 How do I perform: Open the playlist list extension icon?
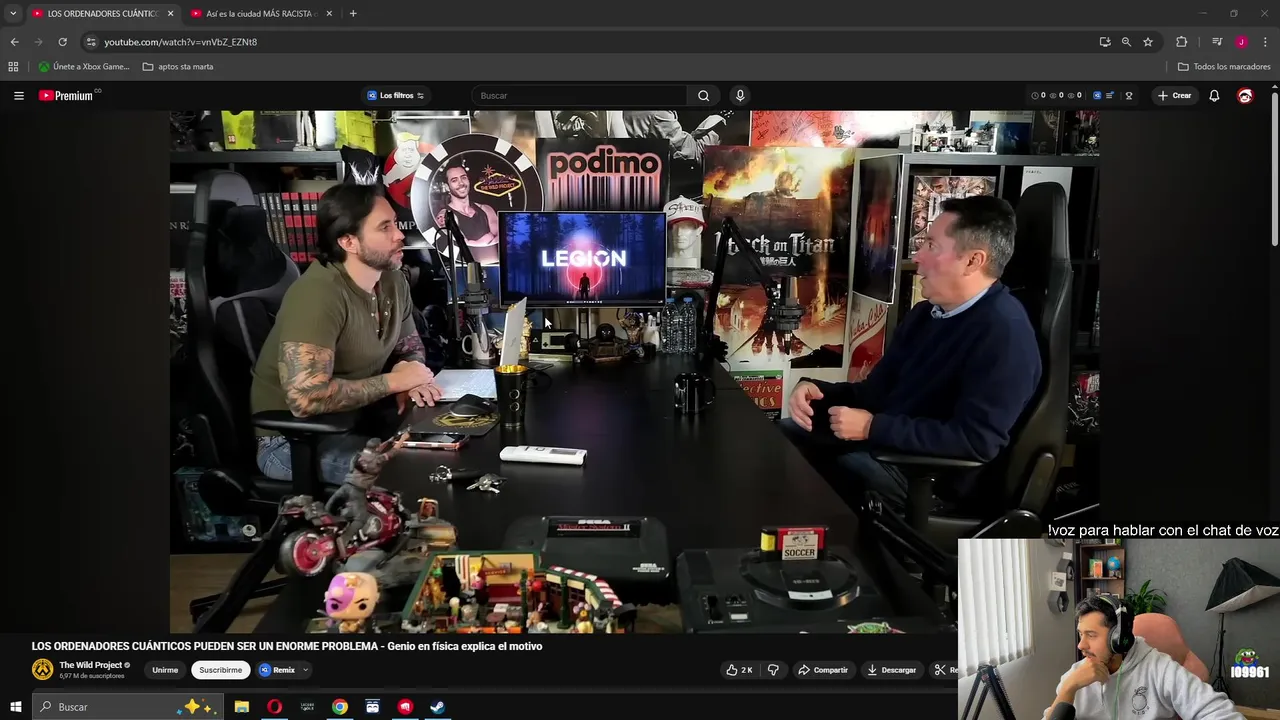(1110, 96)
